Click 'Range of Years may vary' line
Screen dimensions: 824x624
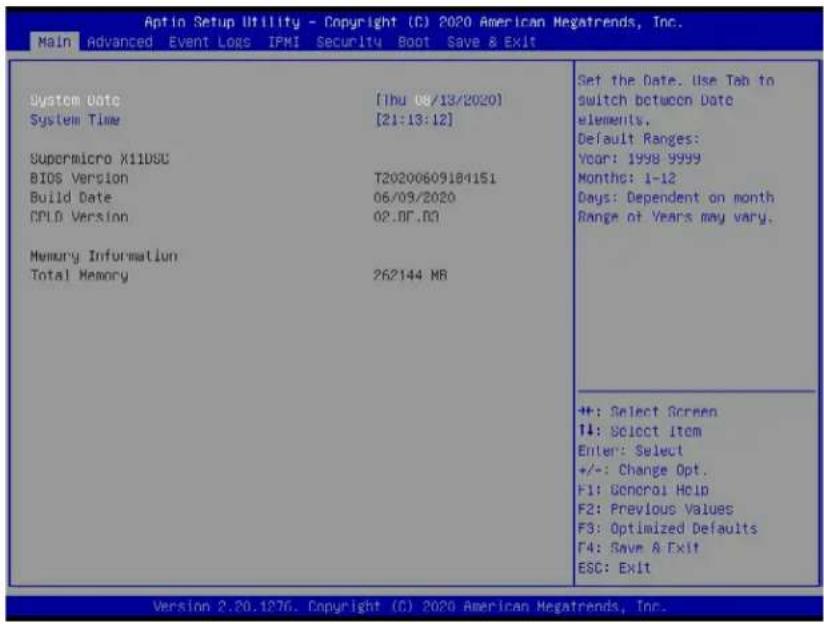(x=676, y=217)
